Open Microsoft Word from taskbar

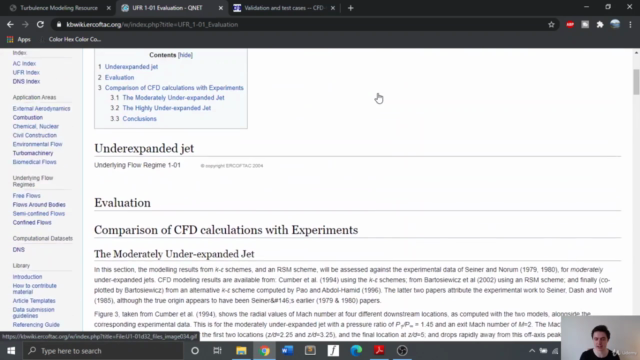287,351
